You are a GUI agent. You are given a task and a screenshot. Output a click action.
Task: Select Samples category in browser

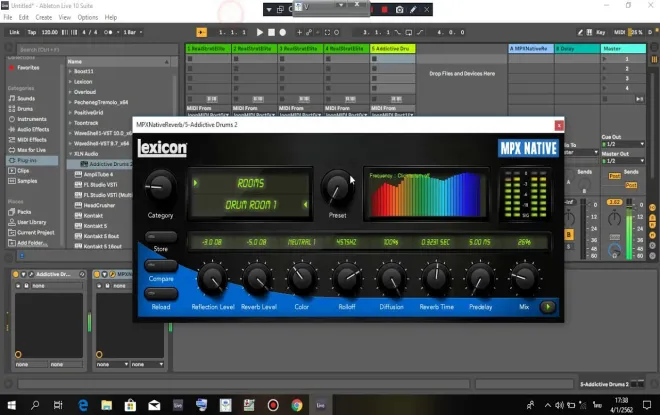tap(27, 181)
